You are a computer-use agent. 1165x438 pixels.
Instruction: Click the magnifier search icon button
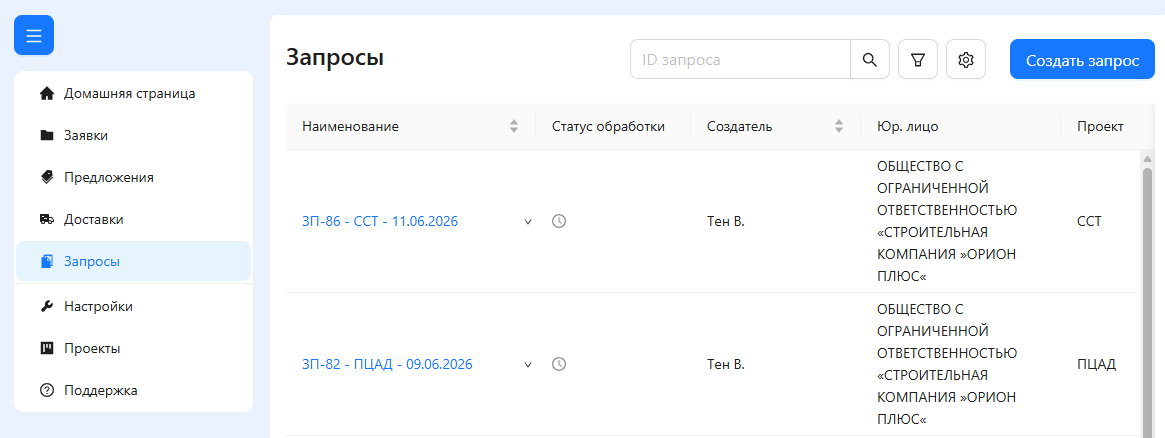point(869,59)
